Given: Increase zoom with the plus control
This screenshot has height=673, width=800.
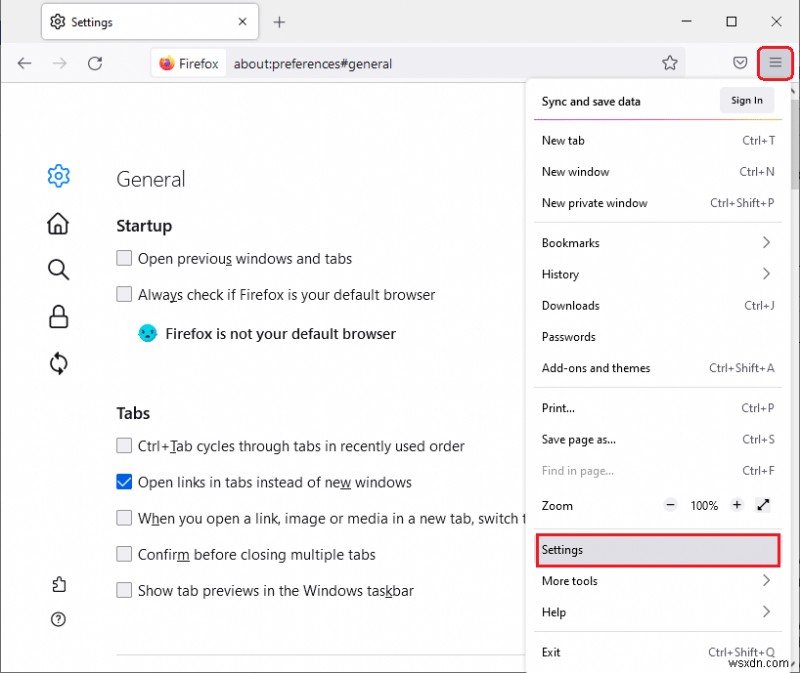Looking at the screenshot, I should click(736, 505).
